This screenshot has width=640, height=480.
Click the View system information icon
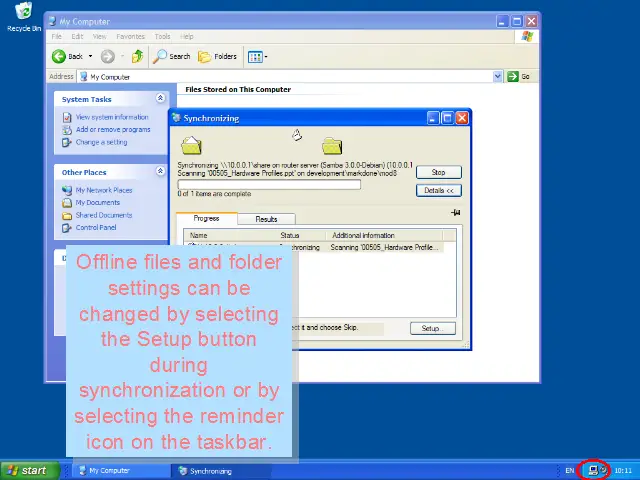coord(67,118)
